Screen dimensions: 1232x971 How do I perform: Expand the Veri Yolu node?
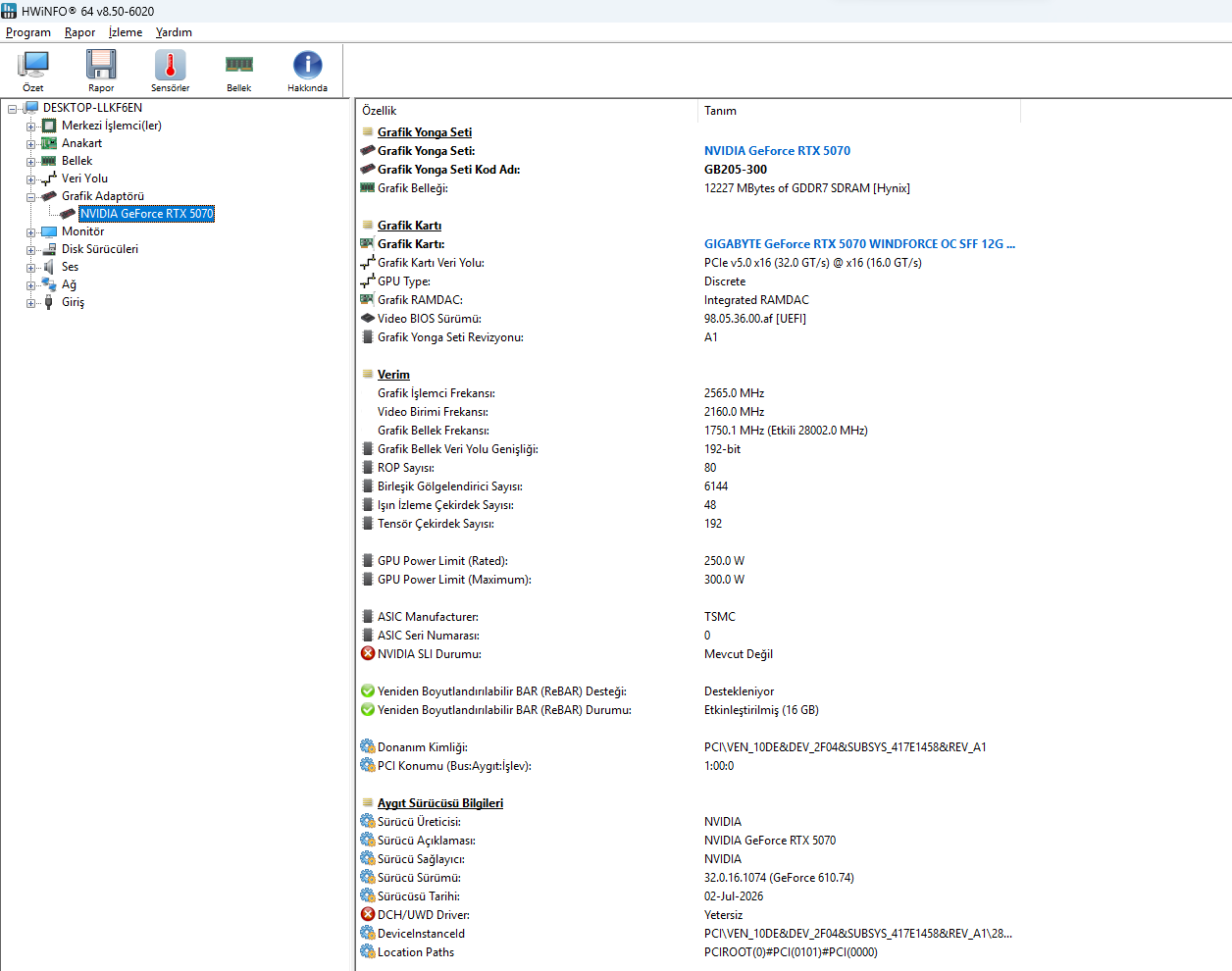[30, 179]
